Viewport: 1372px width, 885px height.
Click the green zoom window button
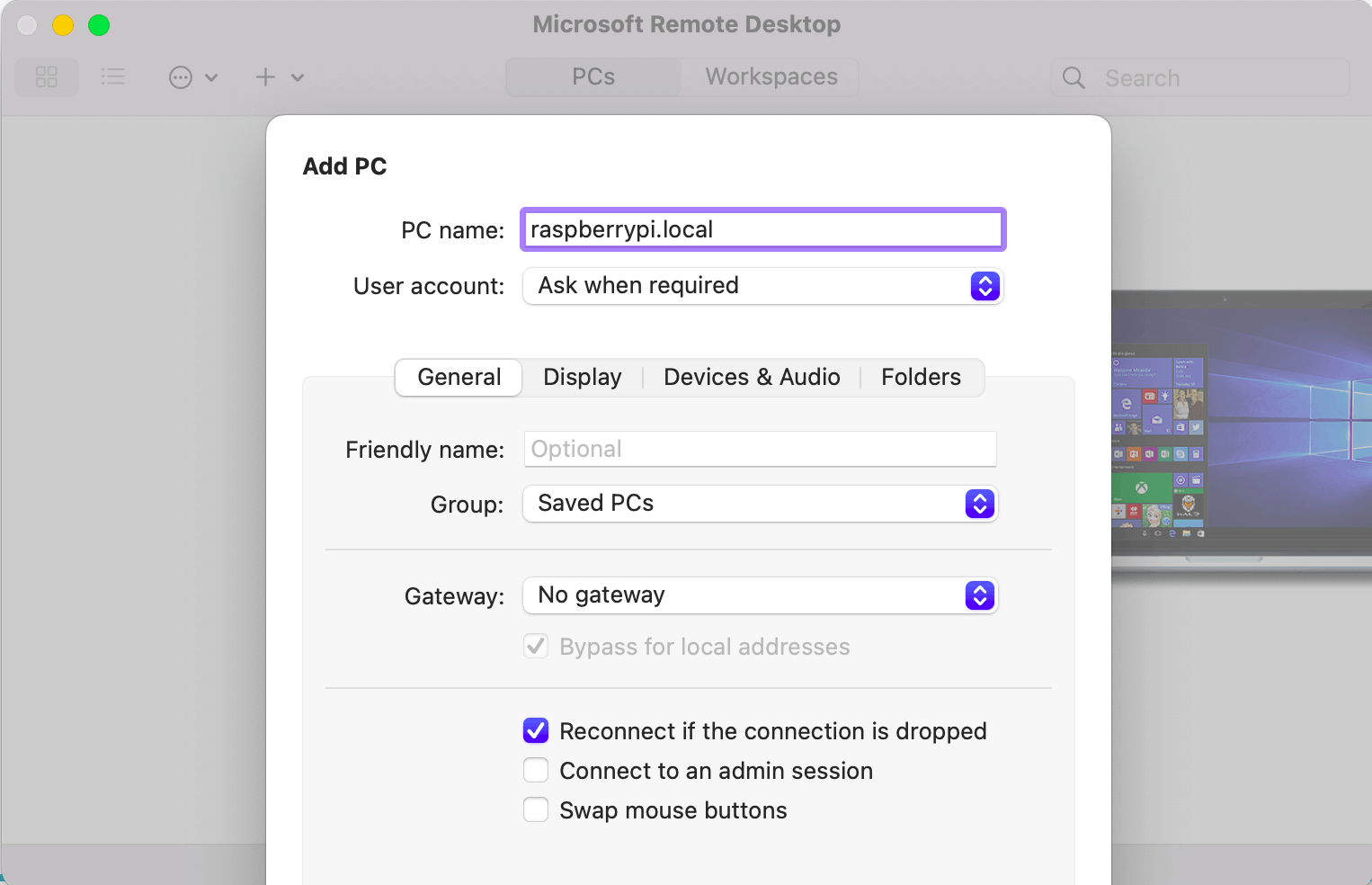point(99,25)
